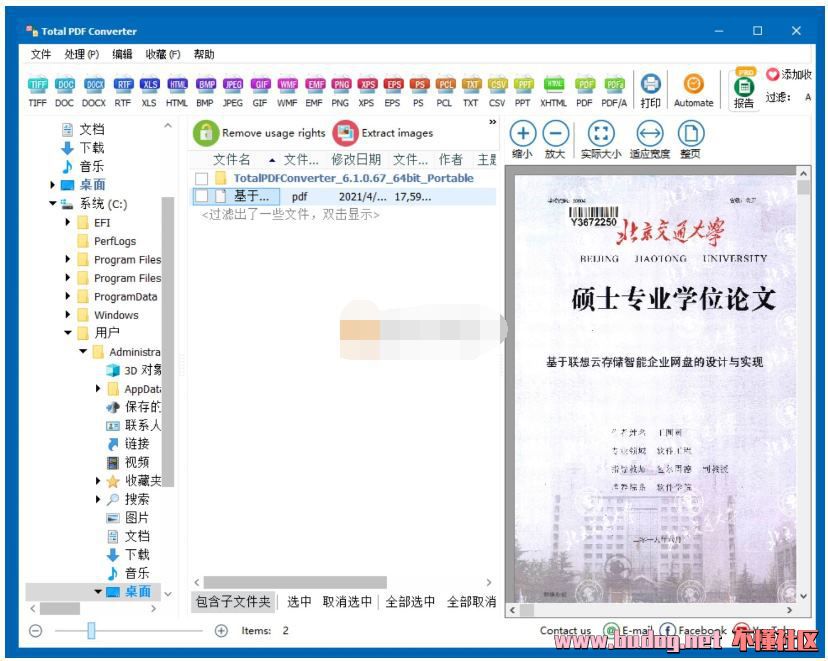Image resolution: width=828 pixels, height=661 pixels.
Task: Expand the 桌面 node under 音乐
Action: (52, 185)
